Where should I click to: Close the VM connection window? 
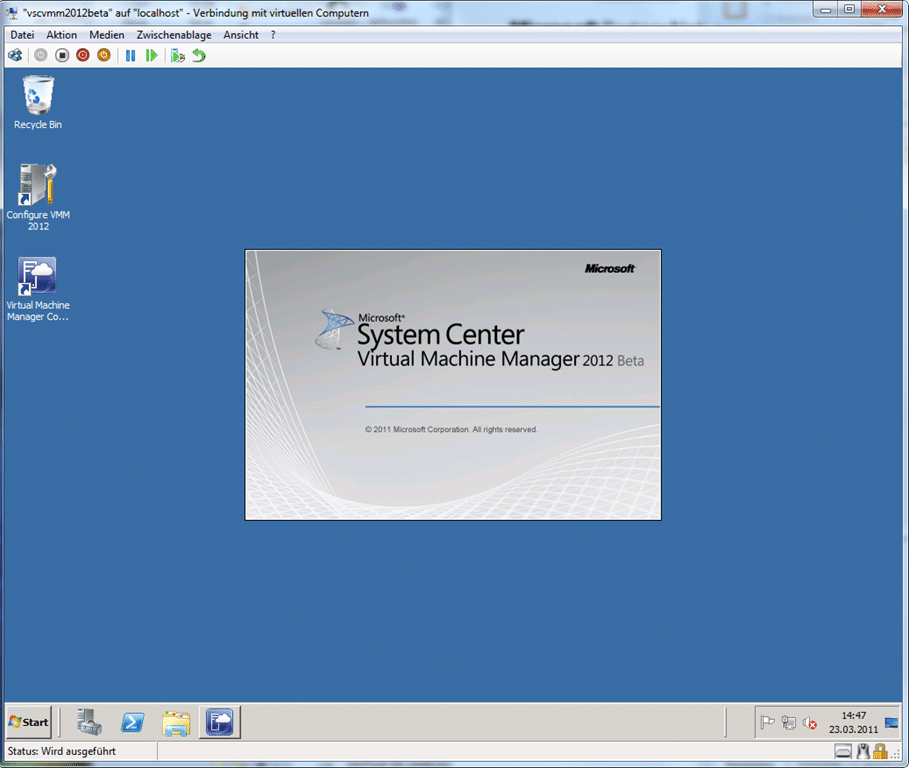[x=882, y=9]
